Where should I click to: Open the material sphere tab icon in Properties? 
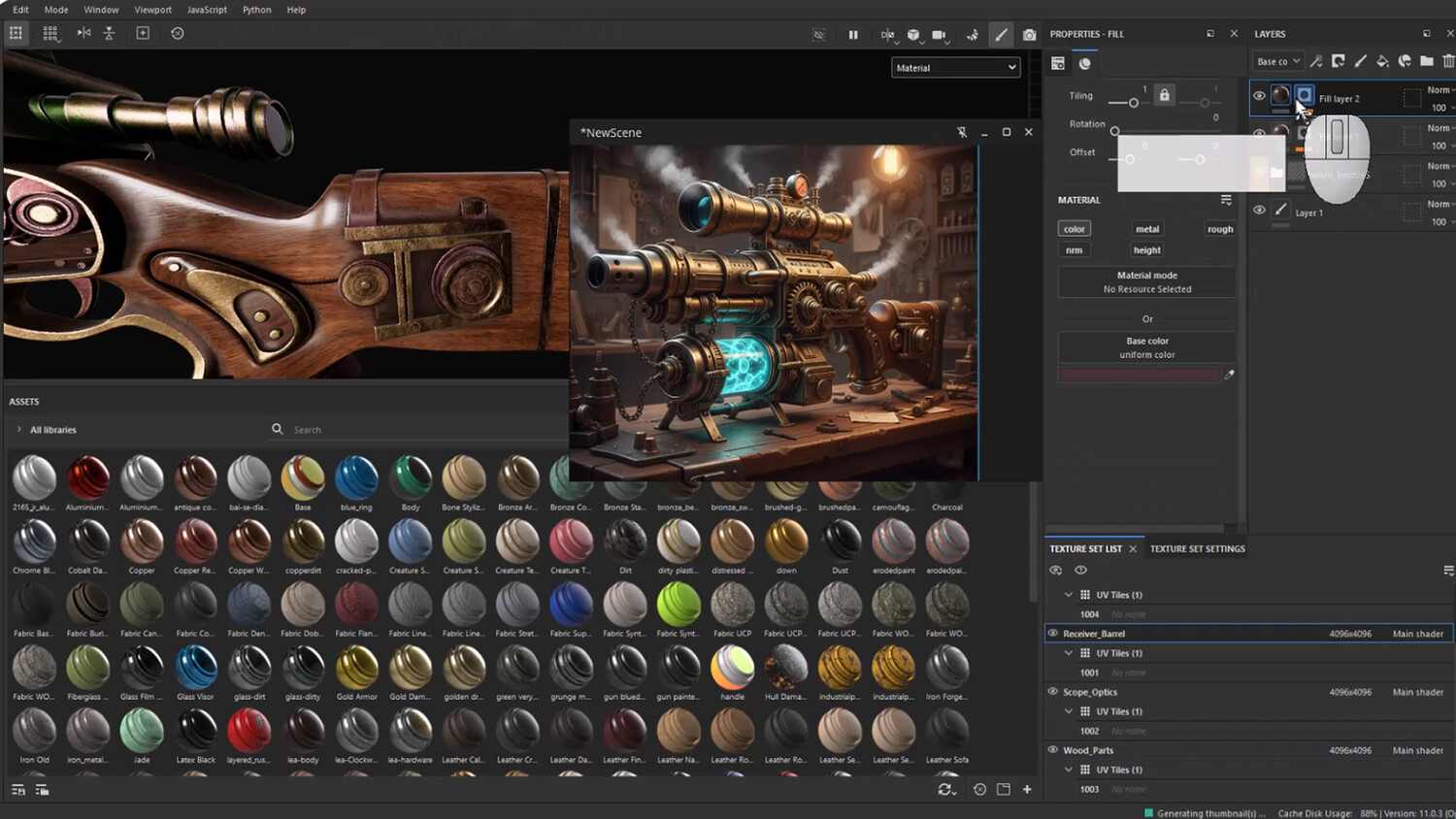coord(1084,64)
